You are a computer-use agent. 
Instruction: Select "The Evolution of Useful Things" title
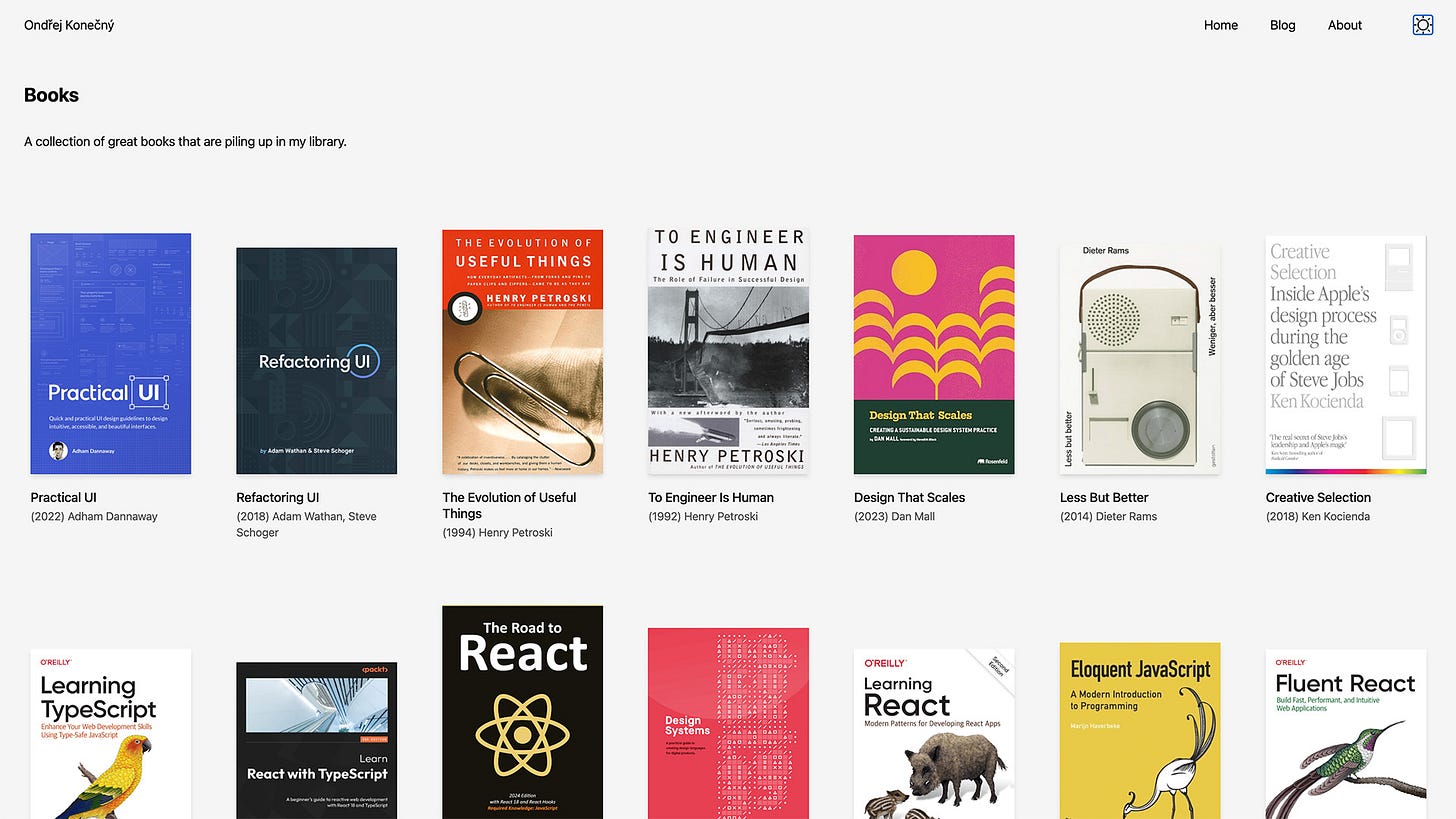coord(510,505)
